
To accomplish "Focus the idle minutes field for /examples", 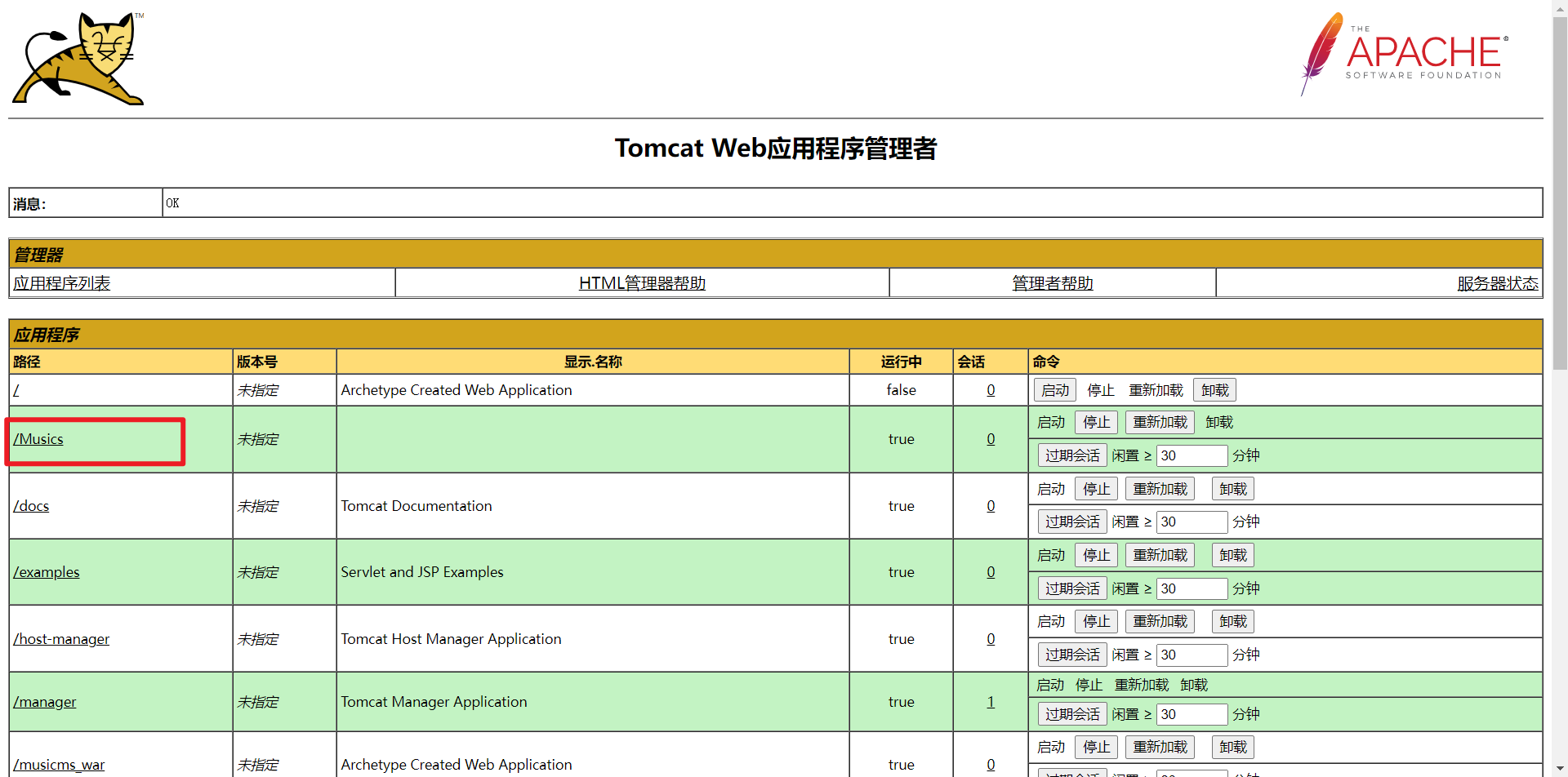I will (x=1192, y=588).
